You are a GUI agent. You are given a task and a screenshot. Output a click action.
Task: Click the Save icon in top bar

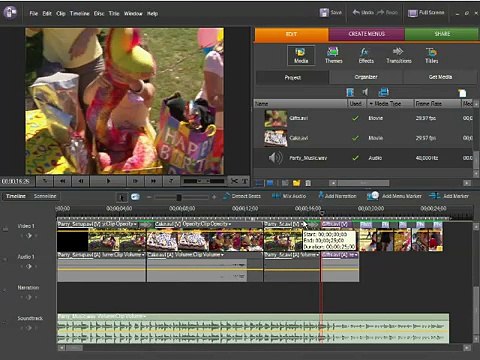click(324, 13)
